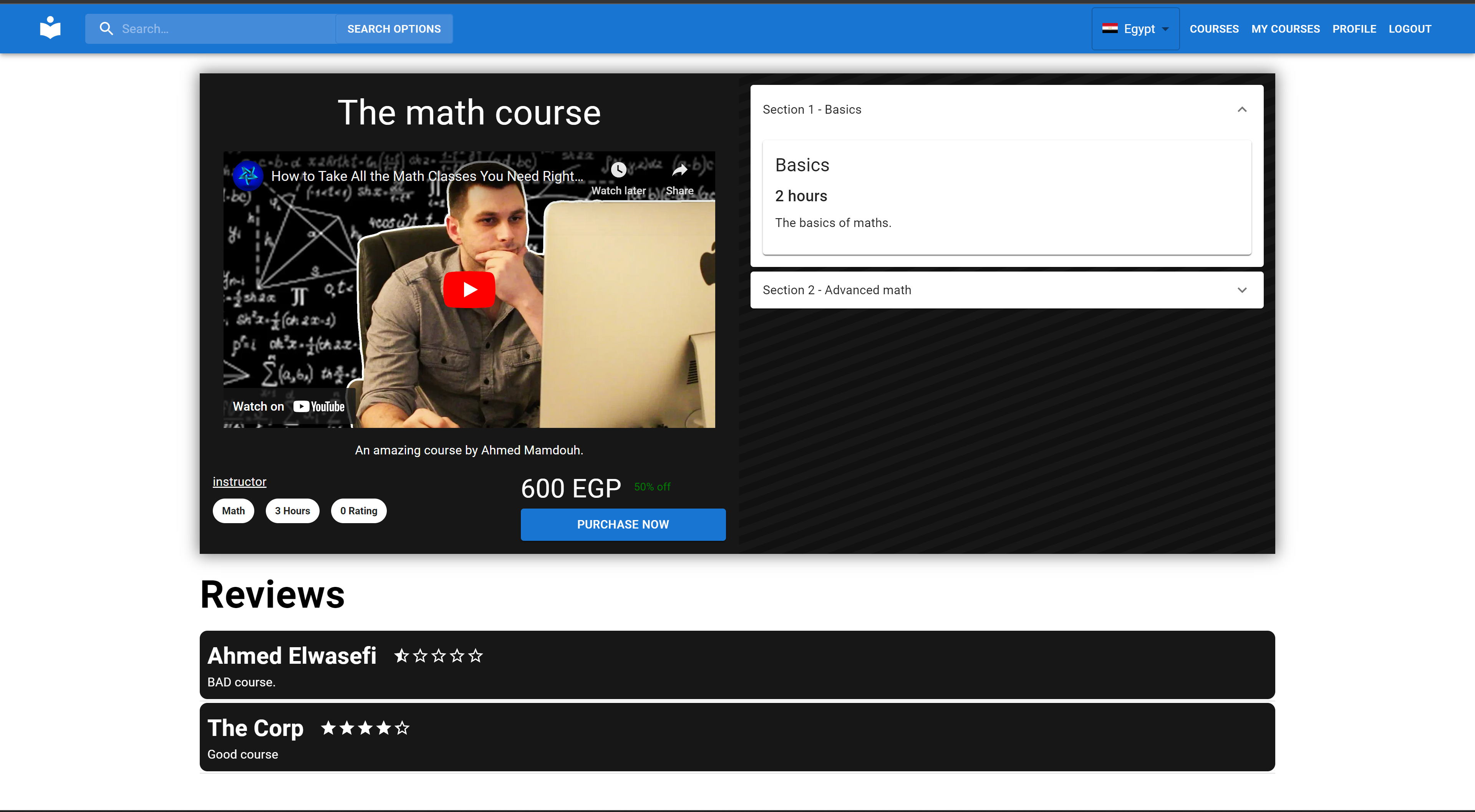Click the Search Options button

coord(393,29)
